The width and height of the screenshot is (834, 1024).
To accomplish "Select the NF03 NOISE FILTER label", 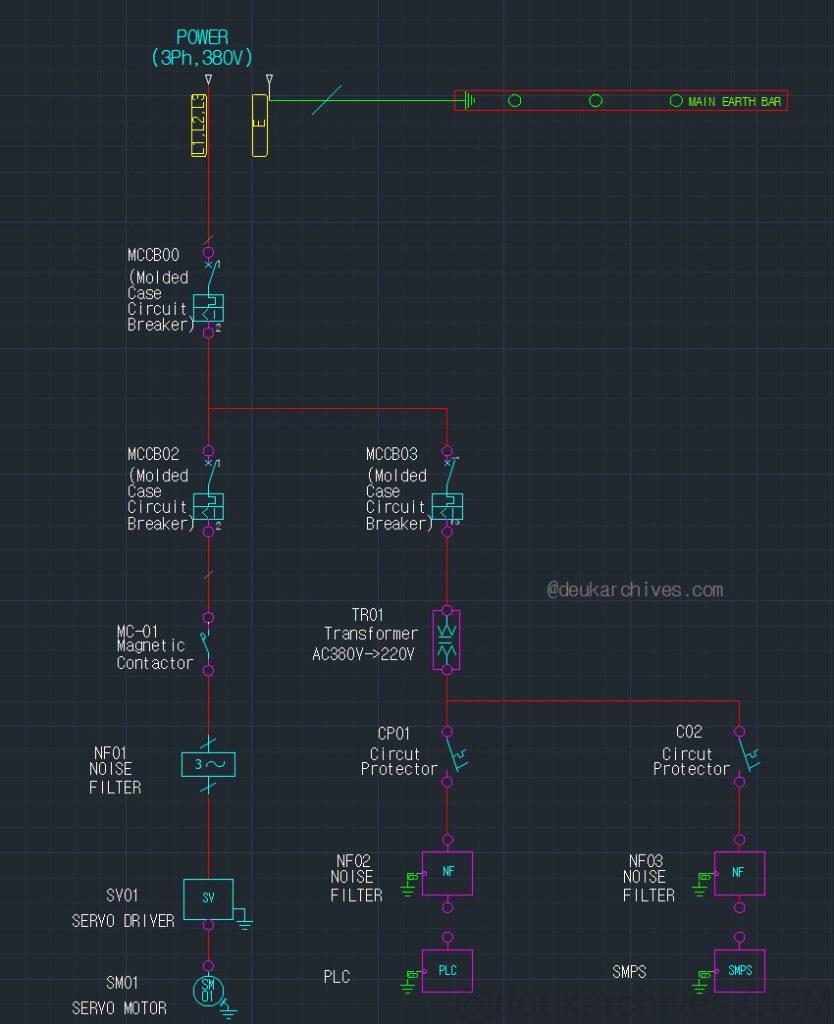I will tap(649, 878).
